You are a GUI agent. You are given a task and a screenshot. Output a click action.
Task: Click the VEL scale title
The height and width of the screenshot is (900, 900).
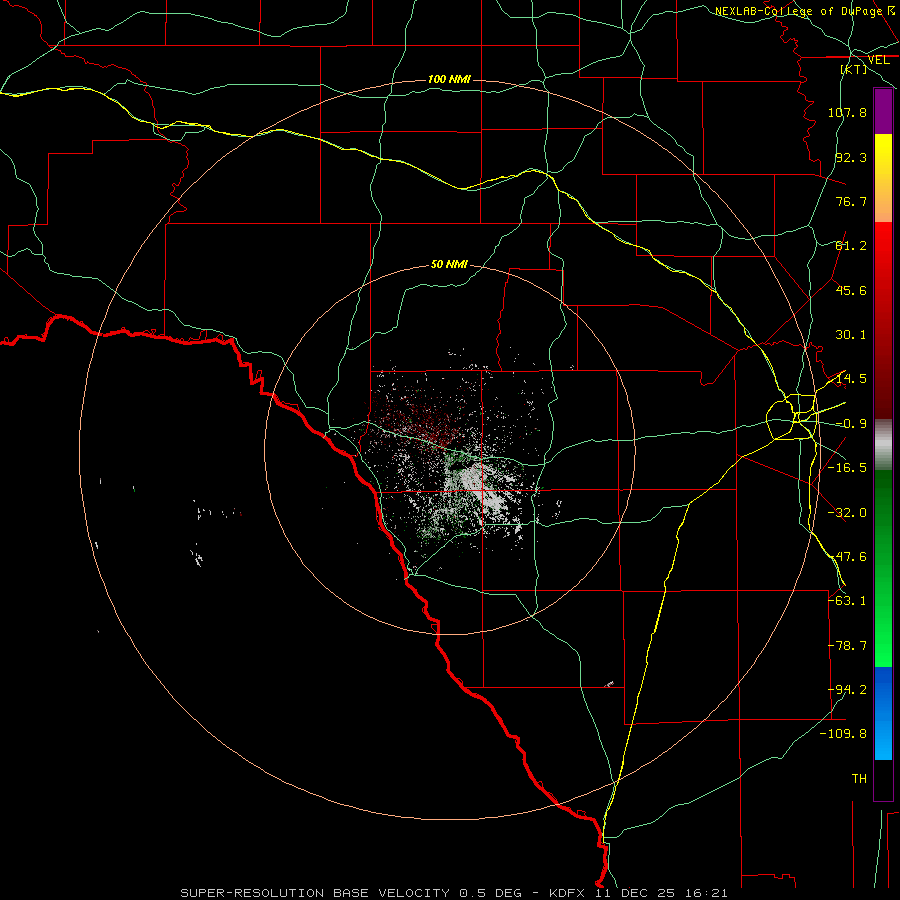[x=879, y=60]
